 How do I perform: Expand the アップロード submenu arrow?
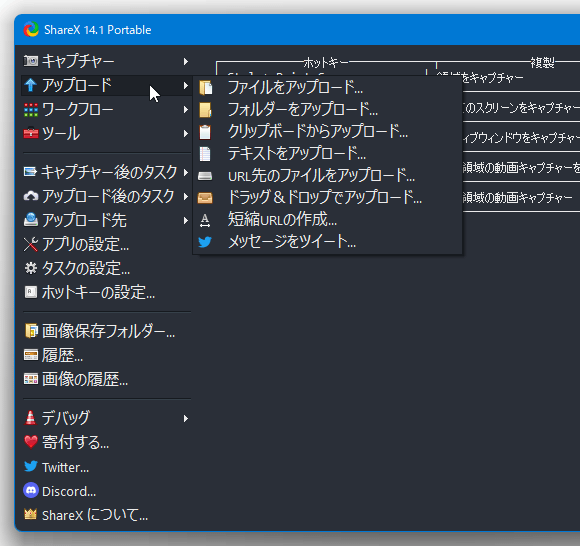186,85
